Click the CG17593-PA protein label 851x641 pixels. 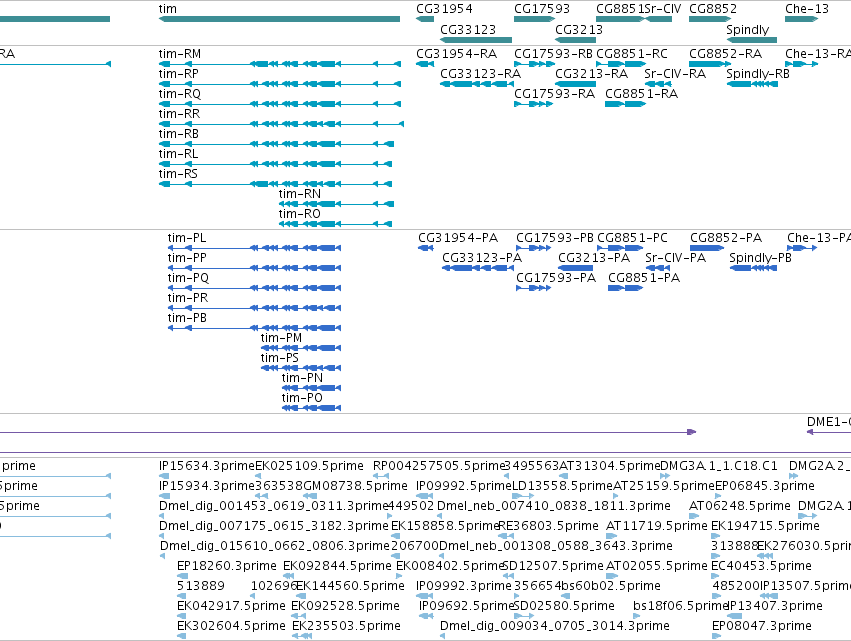(556, 278)
